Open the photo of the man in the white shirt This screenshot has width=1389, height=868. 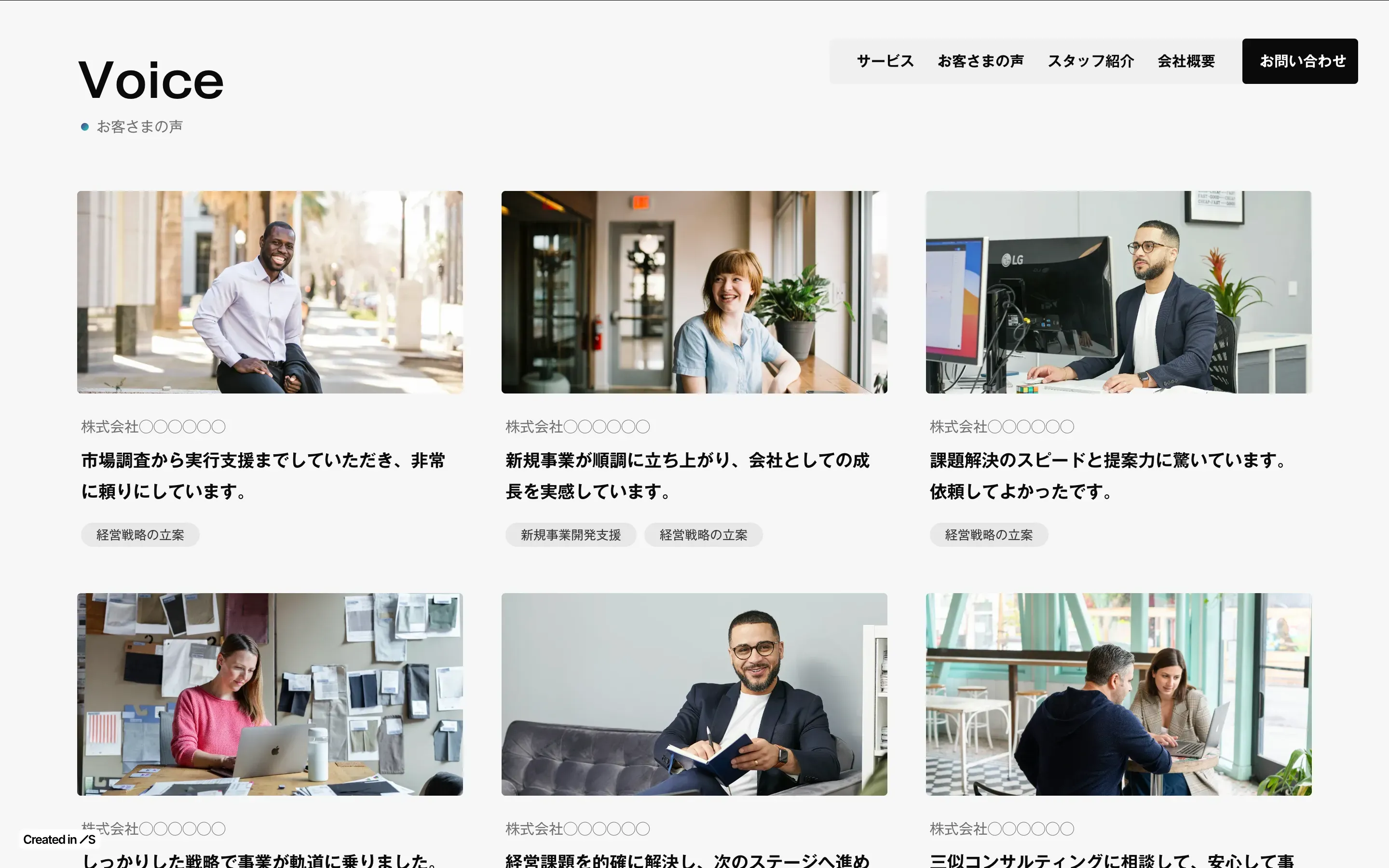point(269,292)
